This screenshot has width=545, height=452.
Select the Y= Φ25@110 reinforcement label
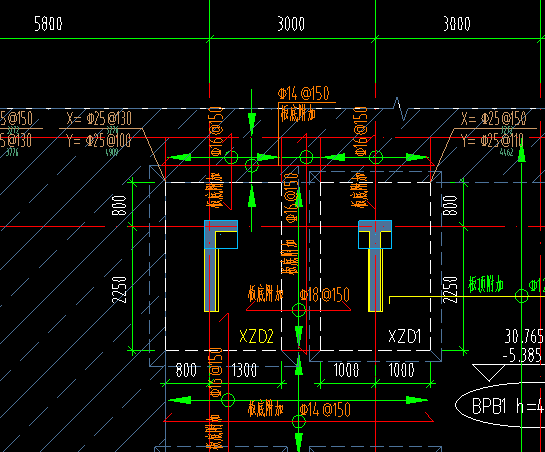493,141
